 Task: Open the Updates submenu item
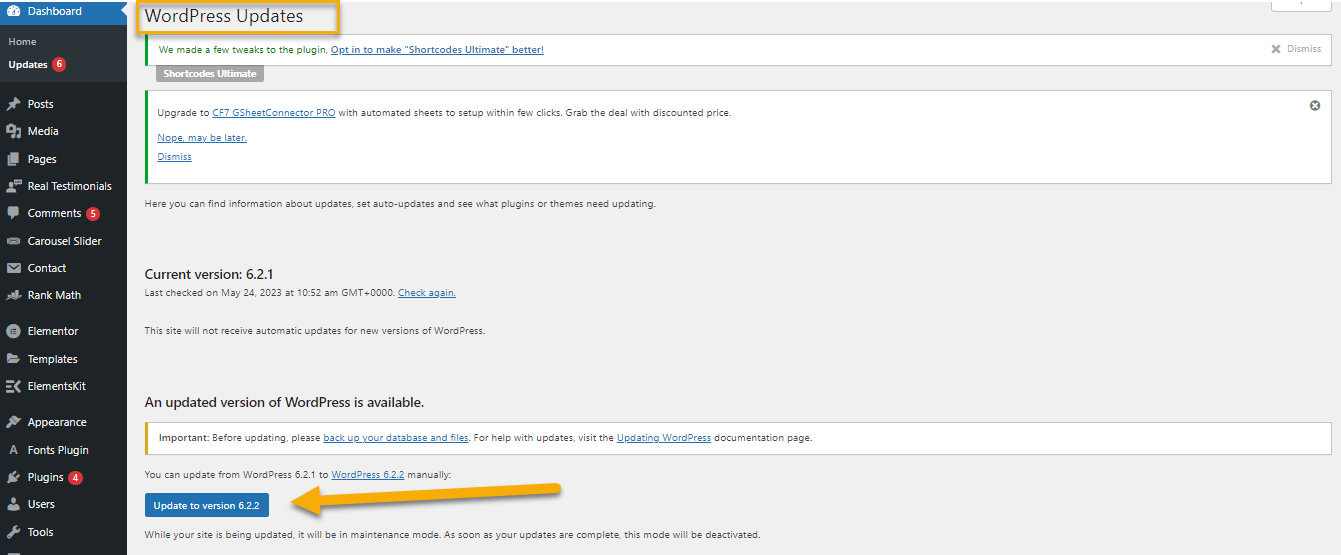tap(28, 64)
